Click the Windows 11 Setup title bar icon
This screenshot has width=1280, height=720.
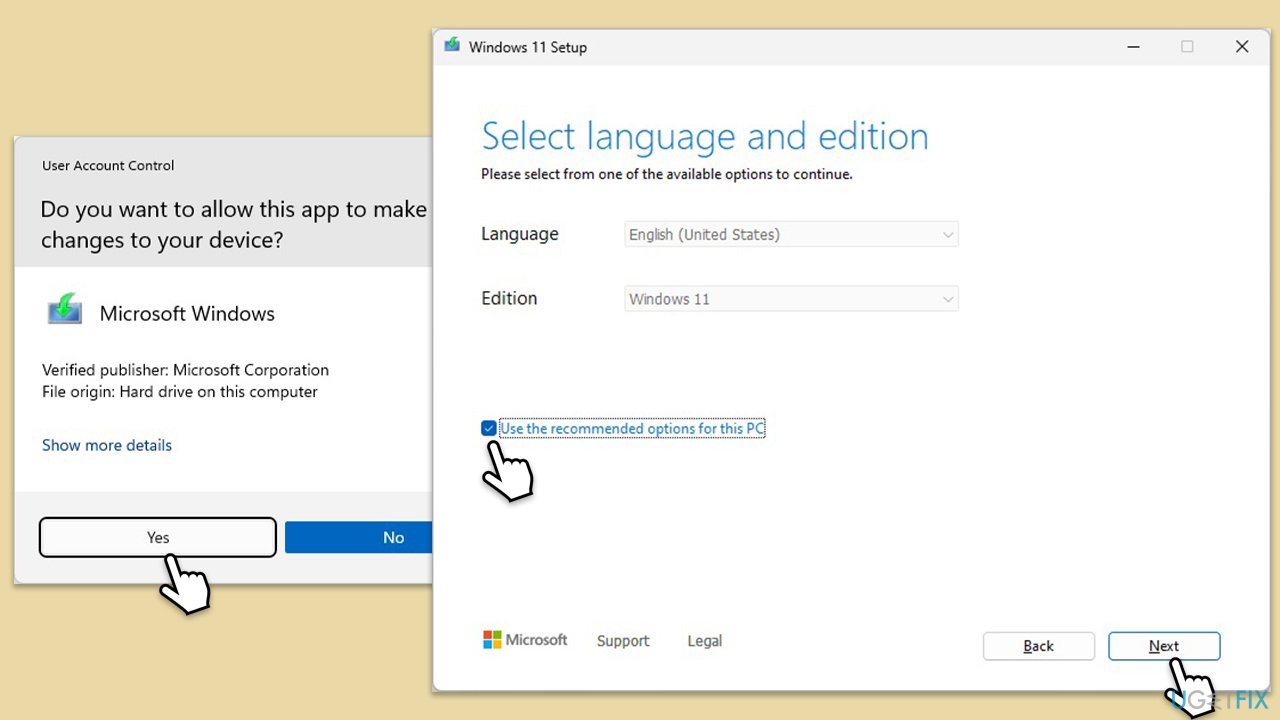(452, 46)
